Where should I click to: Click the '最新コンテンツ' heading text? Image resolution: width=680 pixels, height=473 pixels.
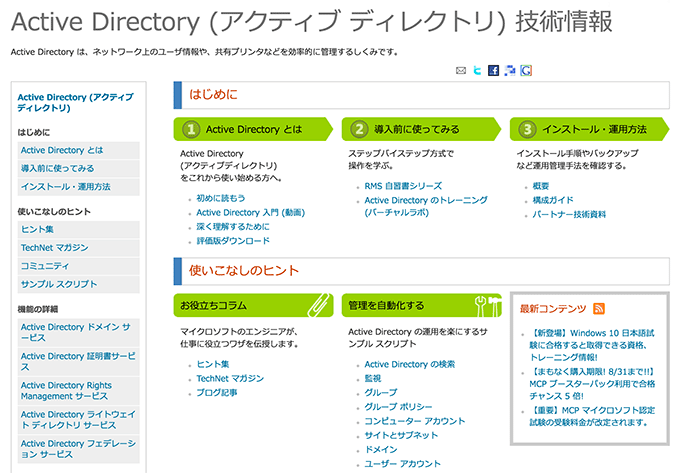553,308
